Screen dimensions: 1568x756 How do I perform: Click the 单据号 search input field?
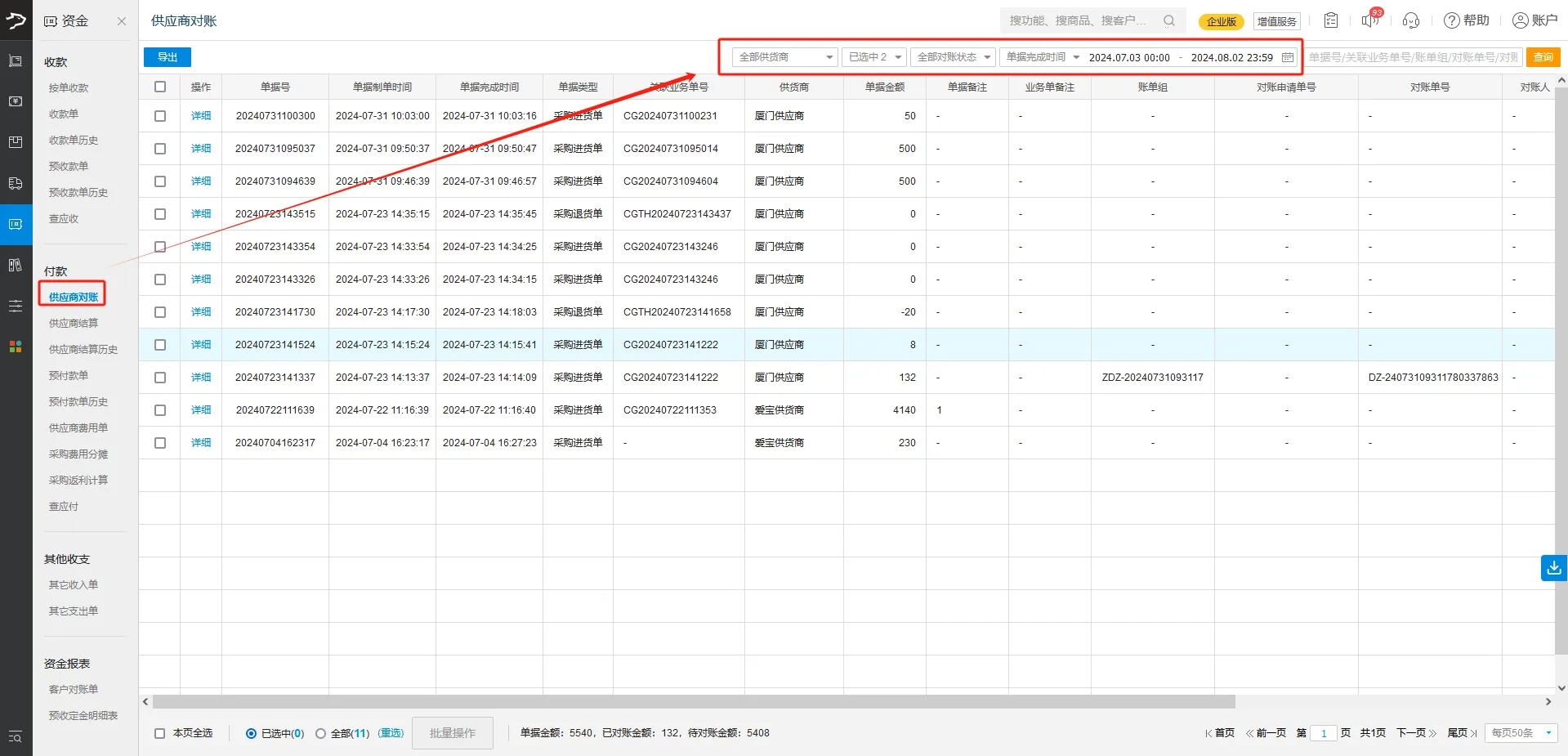pos(1412,57)
